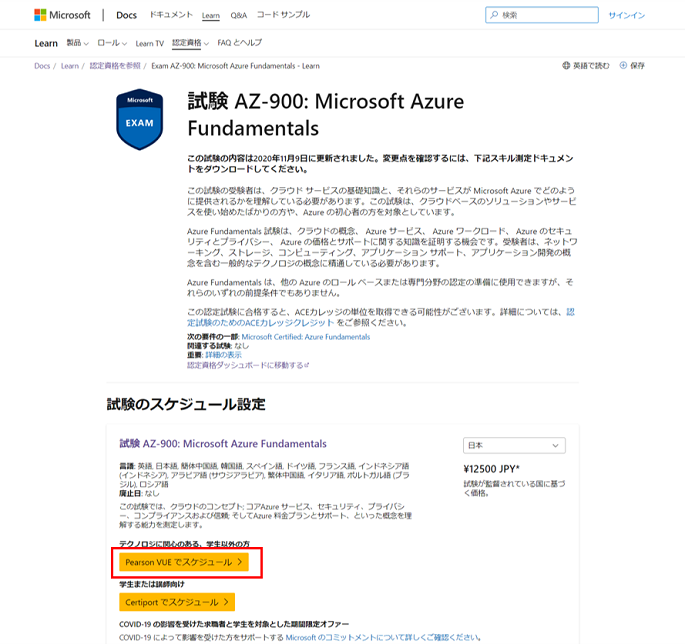Open the Docs header link
Image resolution: width=685 pixels, height=644 pixels.
coord(126,15)
